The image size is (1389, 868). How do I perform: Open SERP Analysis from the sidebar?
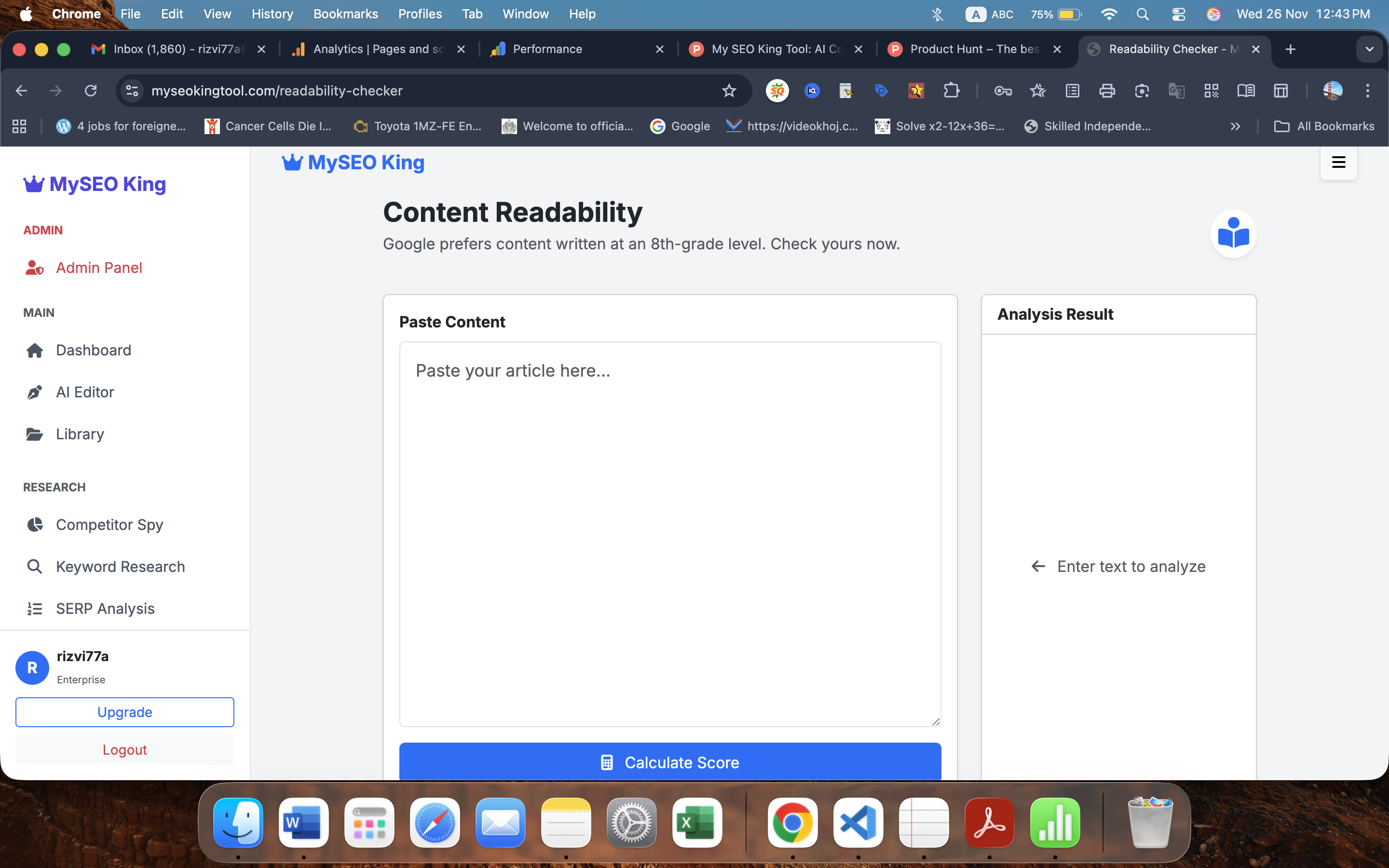[x=105, y=609]
